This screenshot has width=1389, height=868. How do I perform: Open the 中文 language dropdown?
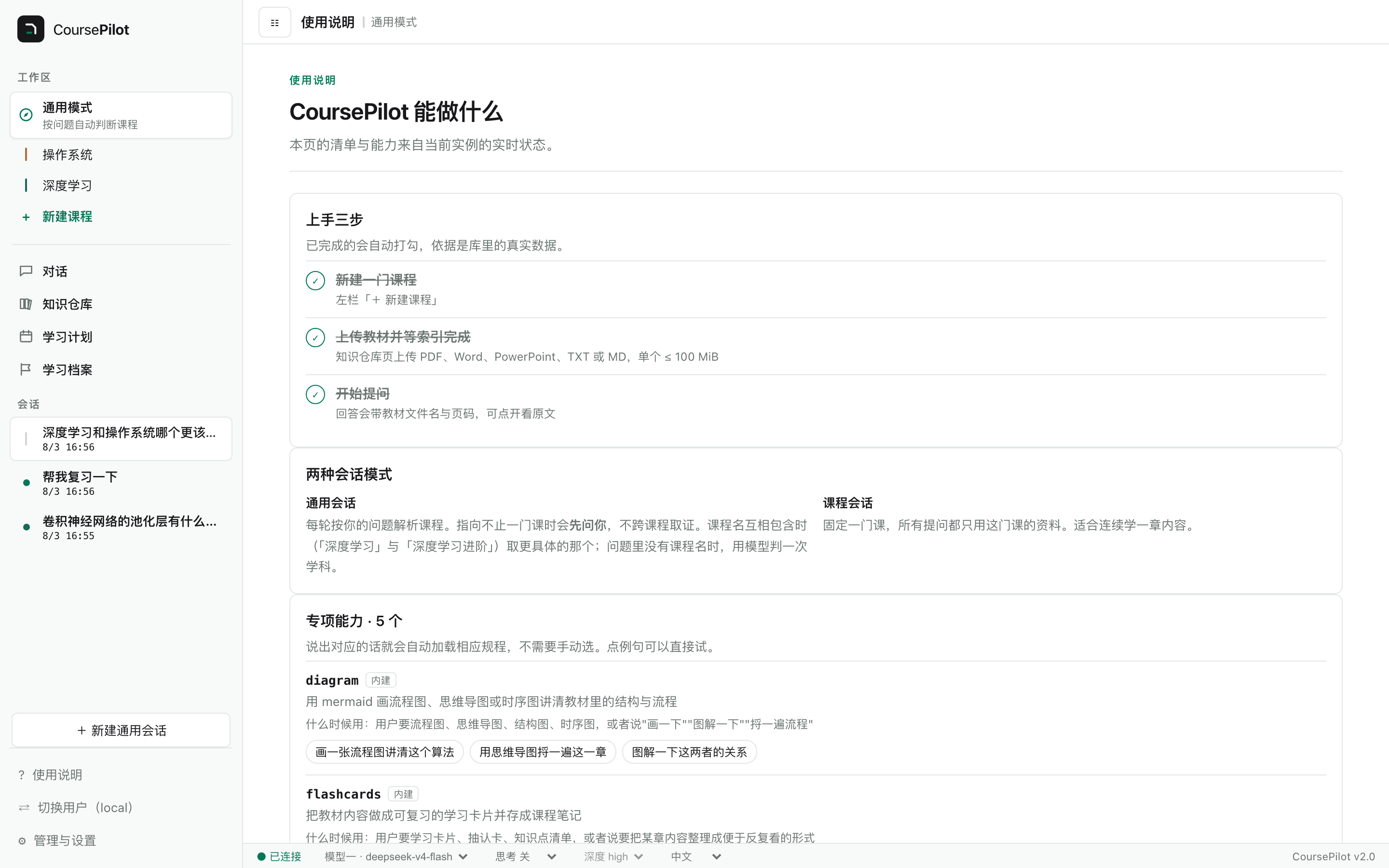695,856
